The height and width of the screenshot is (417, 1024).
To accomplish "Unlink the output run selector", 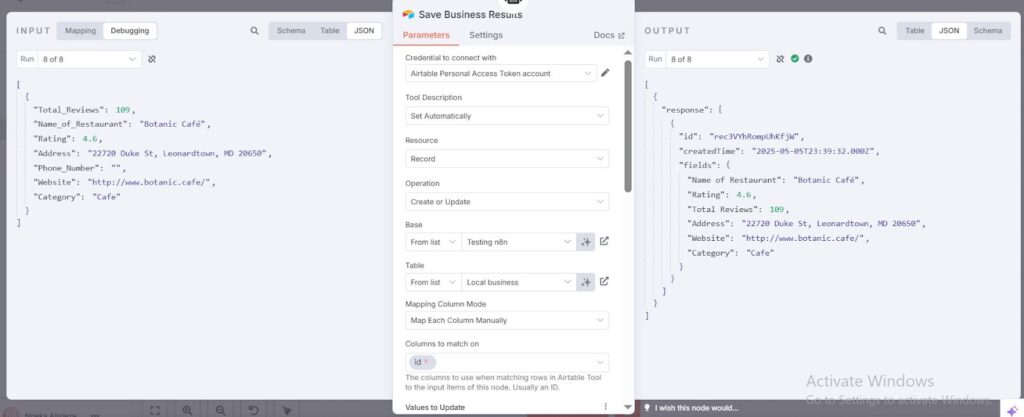I will coord(780,59).
